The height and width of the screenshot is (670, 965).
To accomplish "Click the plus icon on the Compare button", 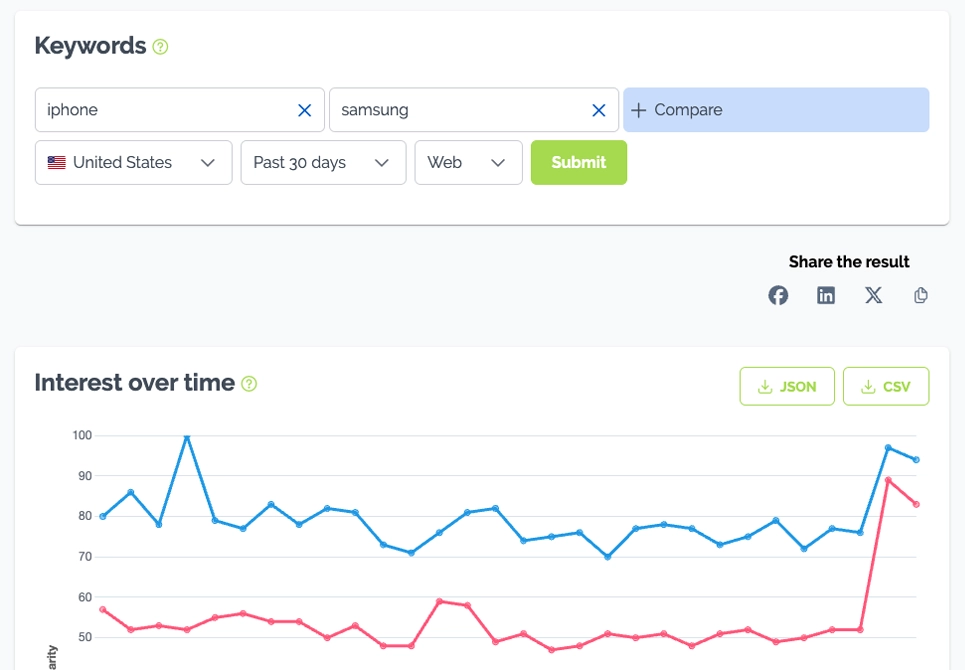I will (x=639, y=110).
